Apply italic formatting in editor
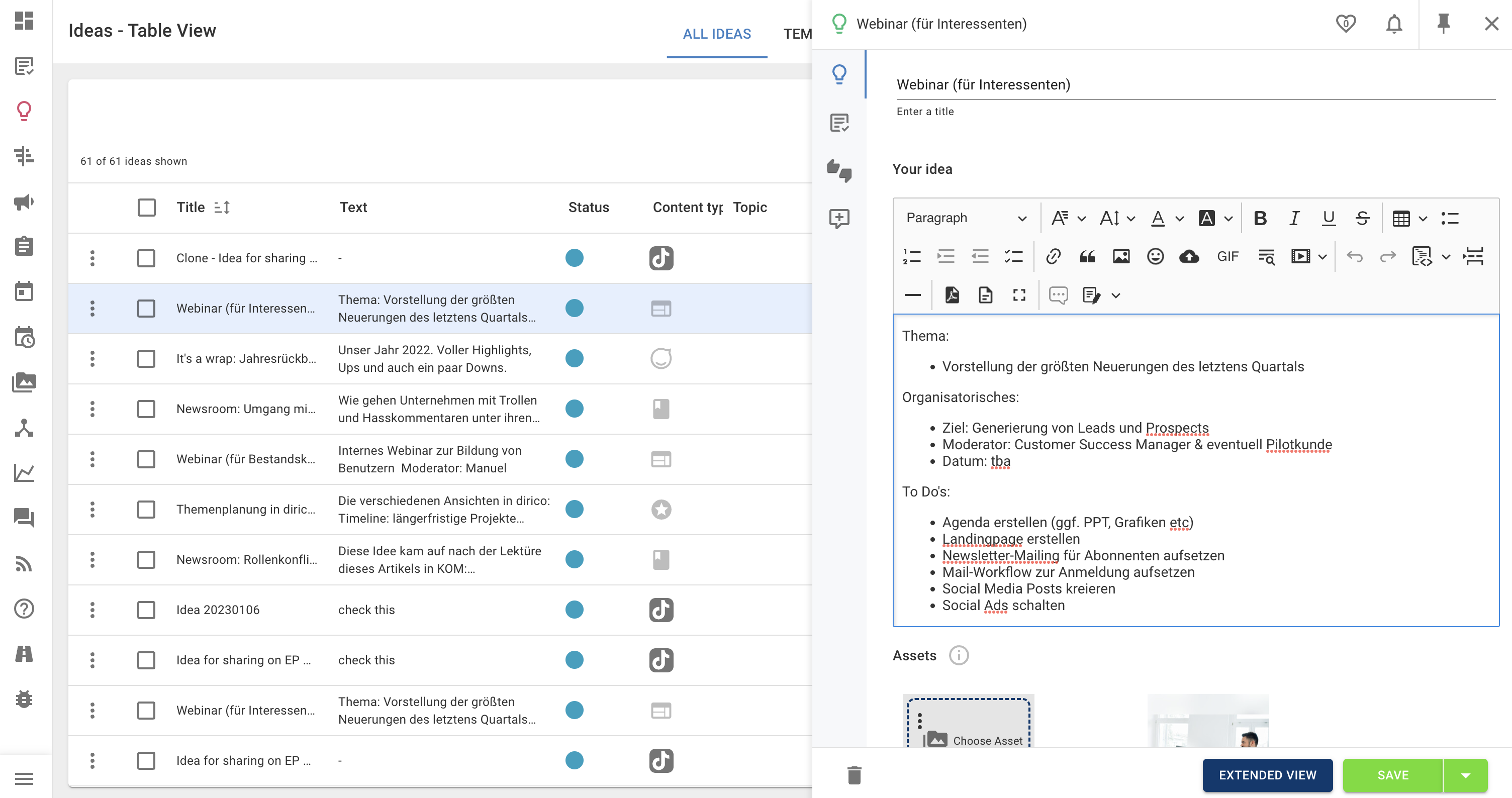Viewport: 1512px width, 798px height. [x=1294, y=218]
